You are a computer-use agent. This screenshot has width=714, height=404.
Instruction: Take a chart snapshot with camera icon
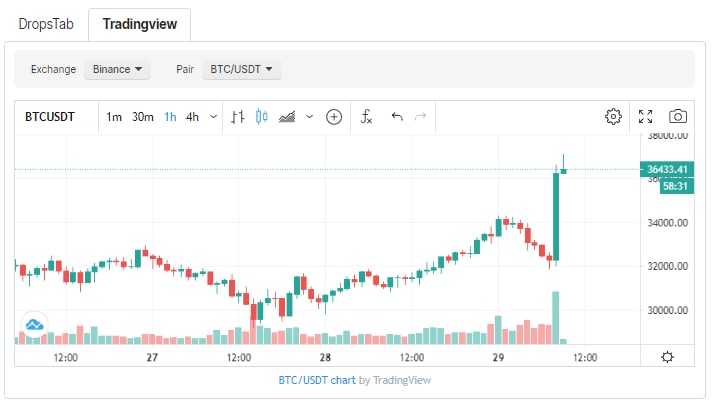pyautogui.click(x=678, y=117)
